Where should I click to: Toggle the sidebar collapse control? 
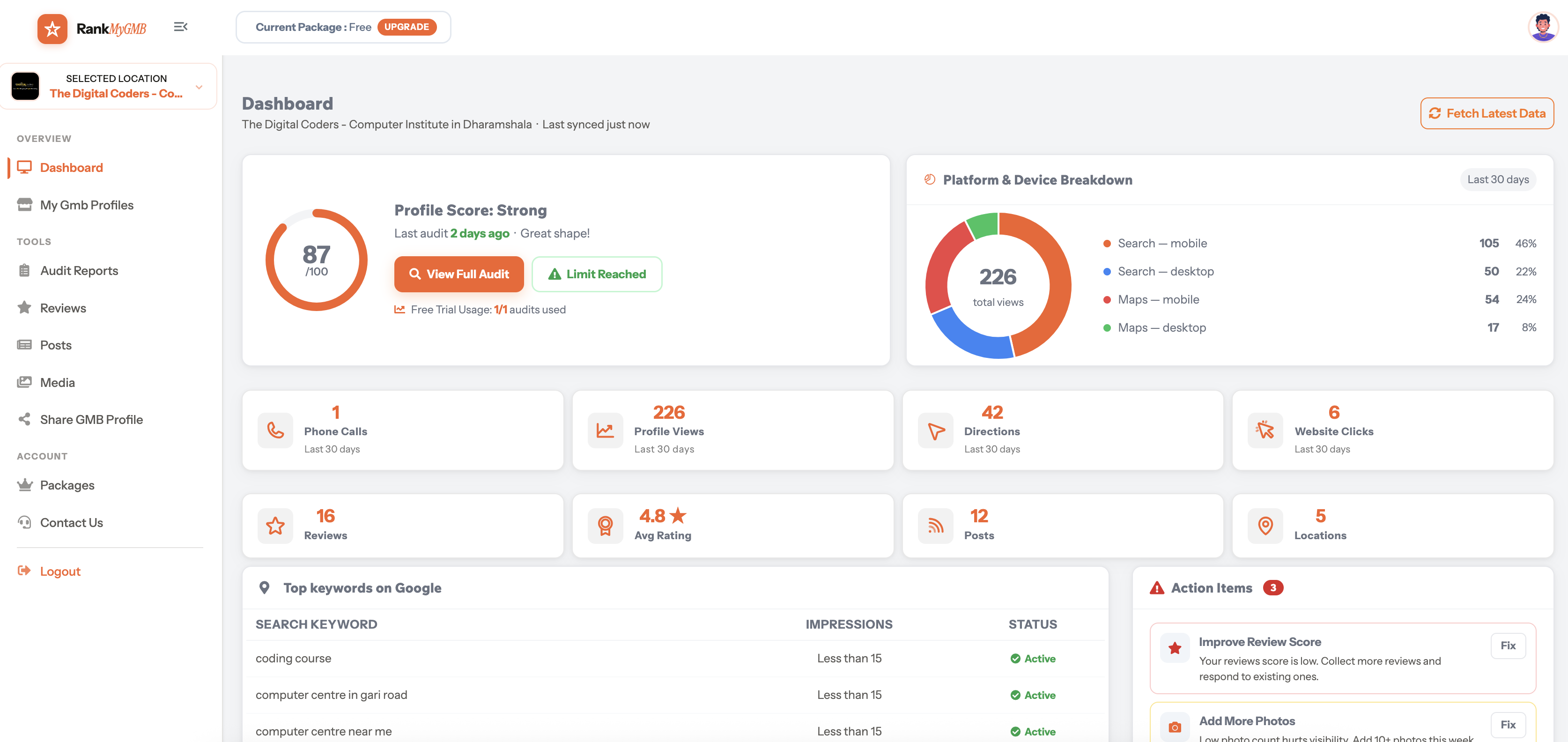(180, 27)
